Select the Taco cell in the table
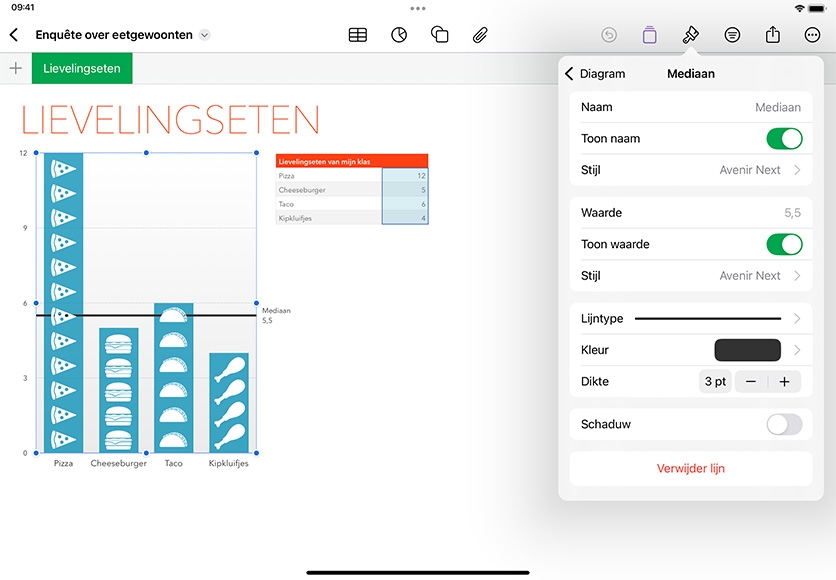Screen dimensions: 836x580 point(329,204)
